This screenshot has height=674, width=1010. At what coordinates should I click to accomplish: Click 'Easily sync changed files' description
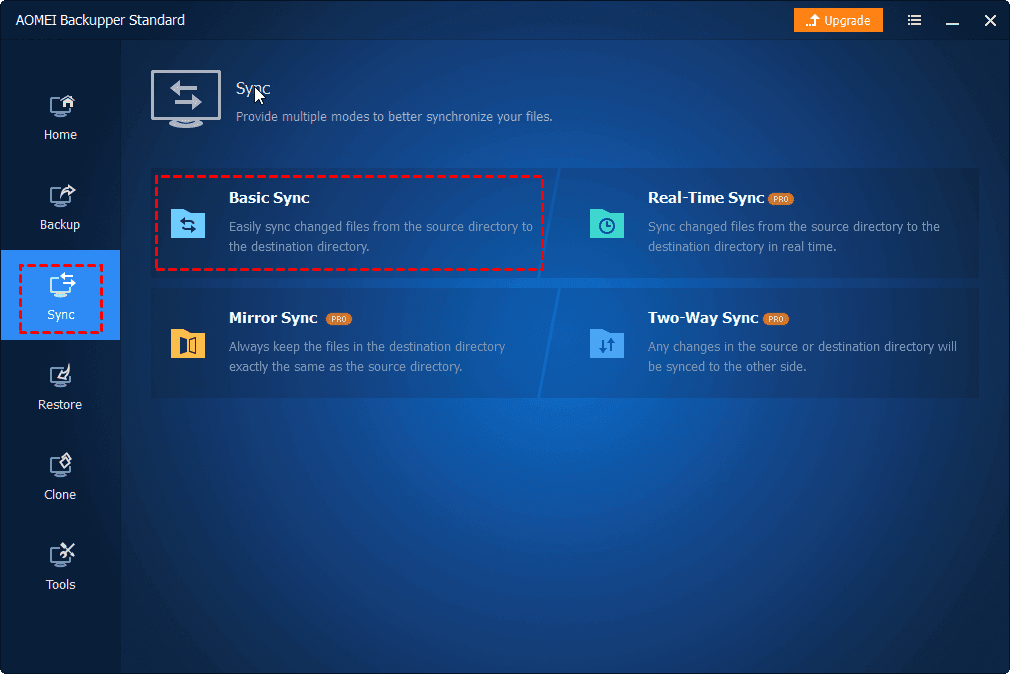click(x=381, y=236)
